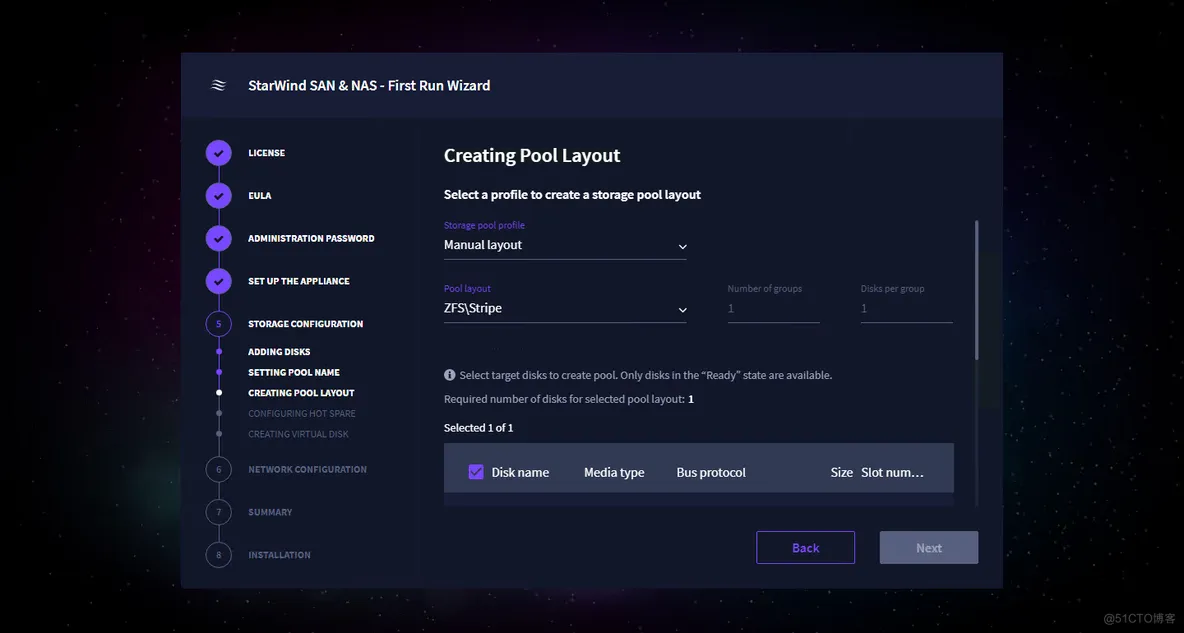Sort by the Disk name column header

pyautogui.click(x=520, y=472)
